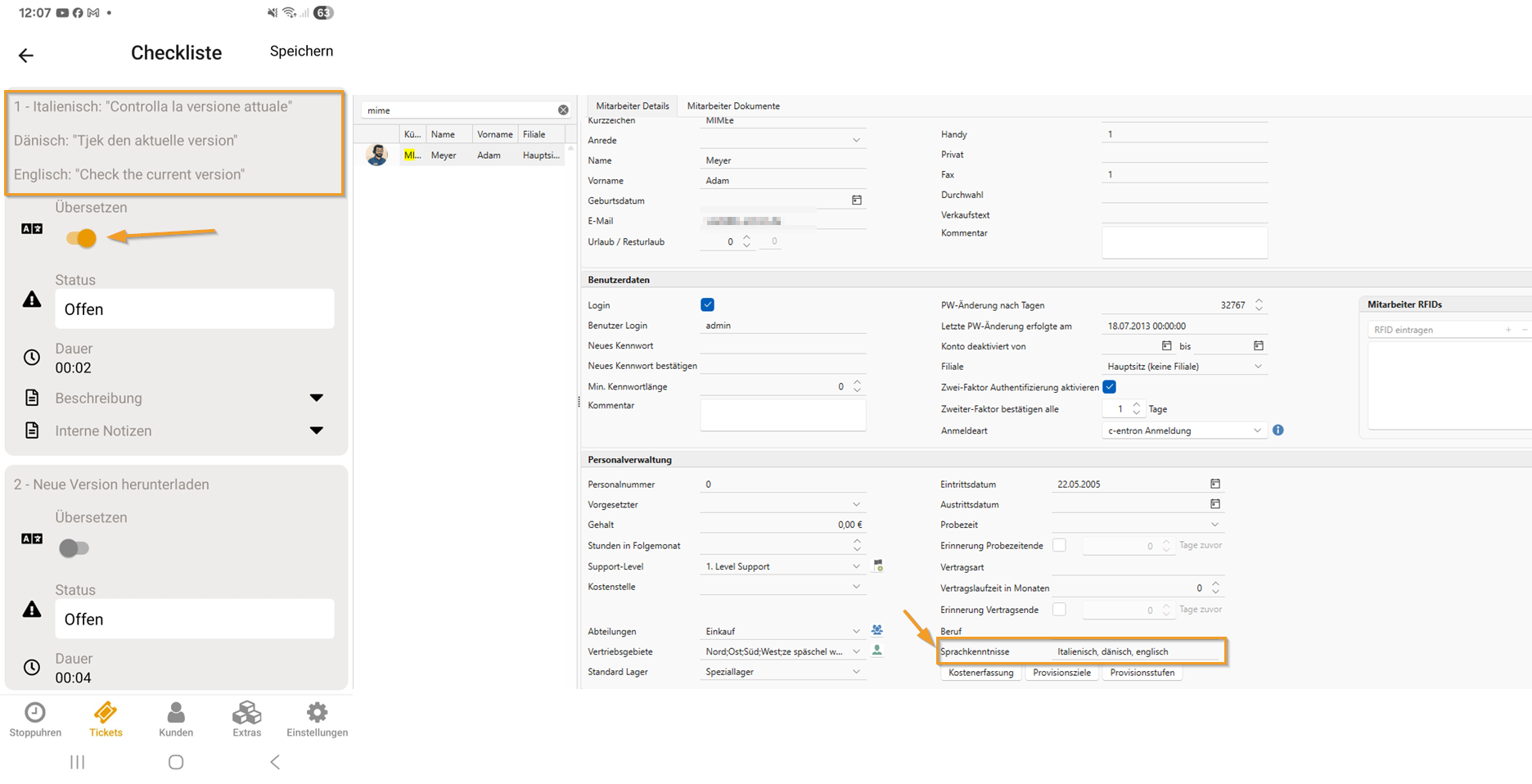Click the Provisionsziele button
Screen dimensions: 1532x784
click(1061, 673)
